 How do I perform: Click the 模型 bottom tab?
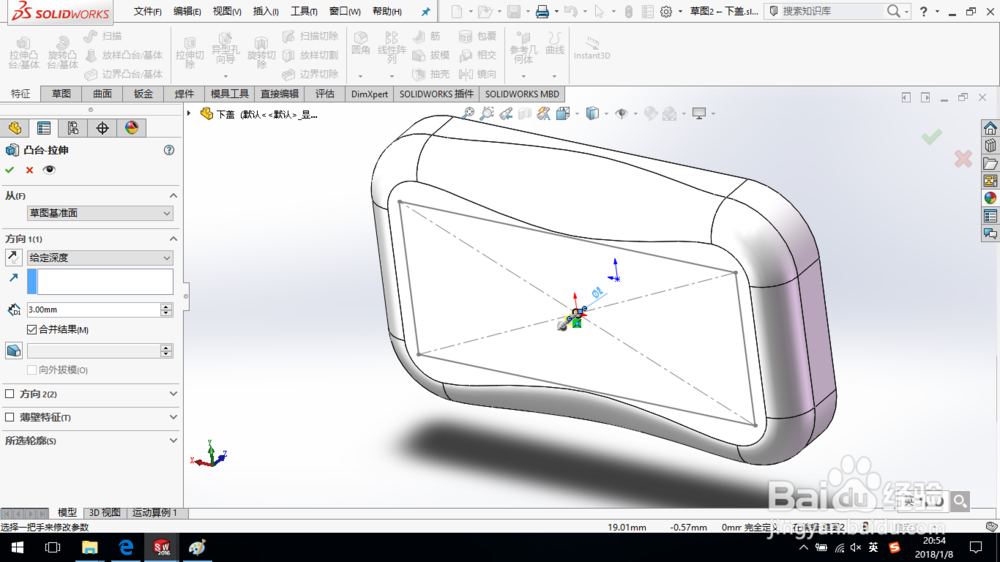(x=67, y=513)
